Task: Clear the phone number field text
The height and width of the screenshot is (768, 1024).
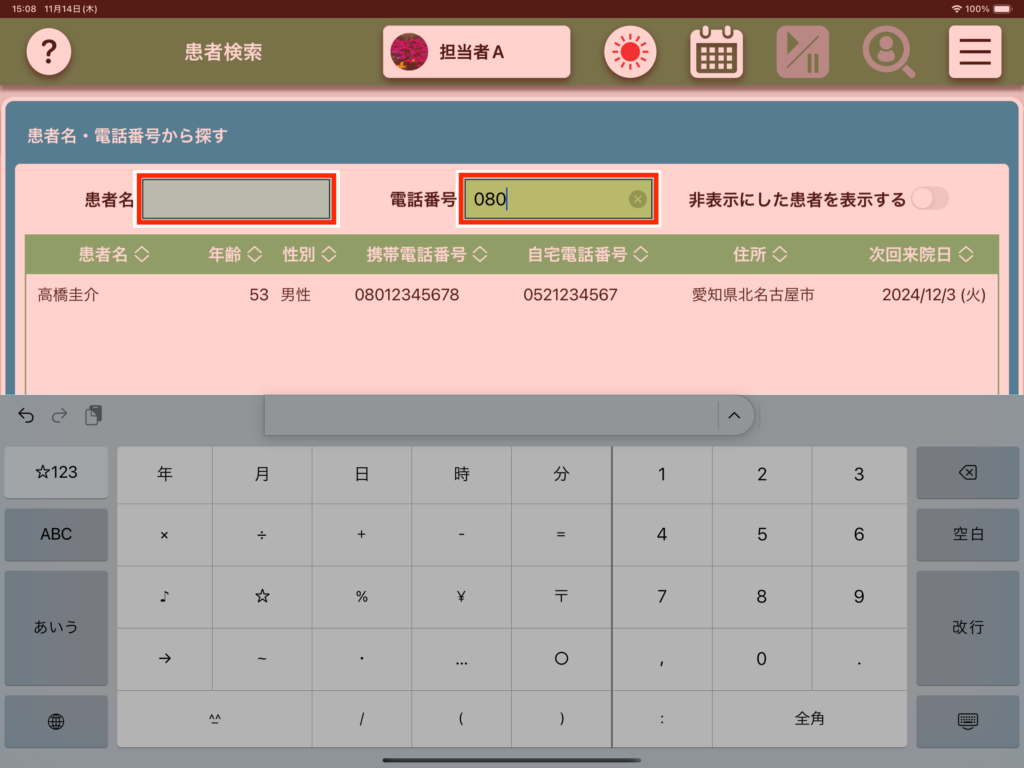Action: click(637, 199)
